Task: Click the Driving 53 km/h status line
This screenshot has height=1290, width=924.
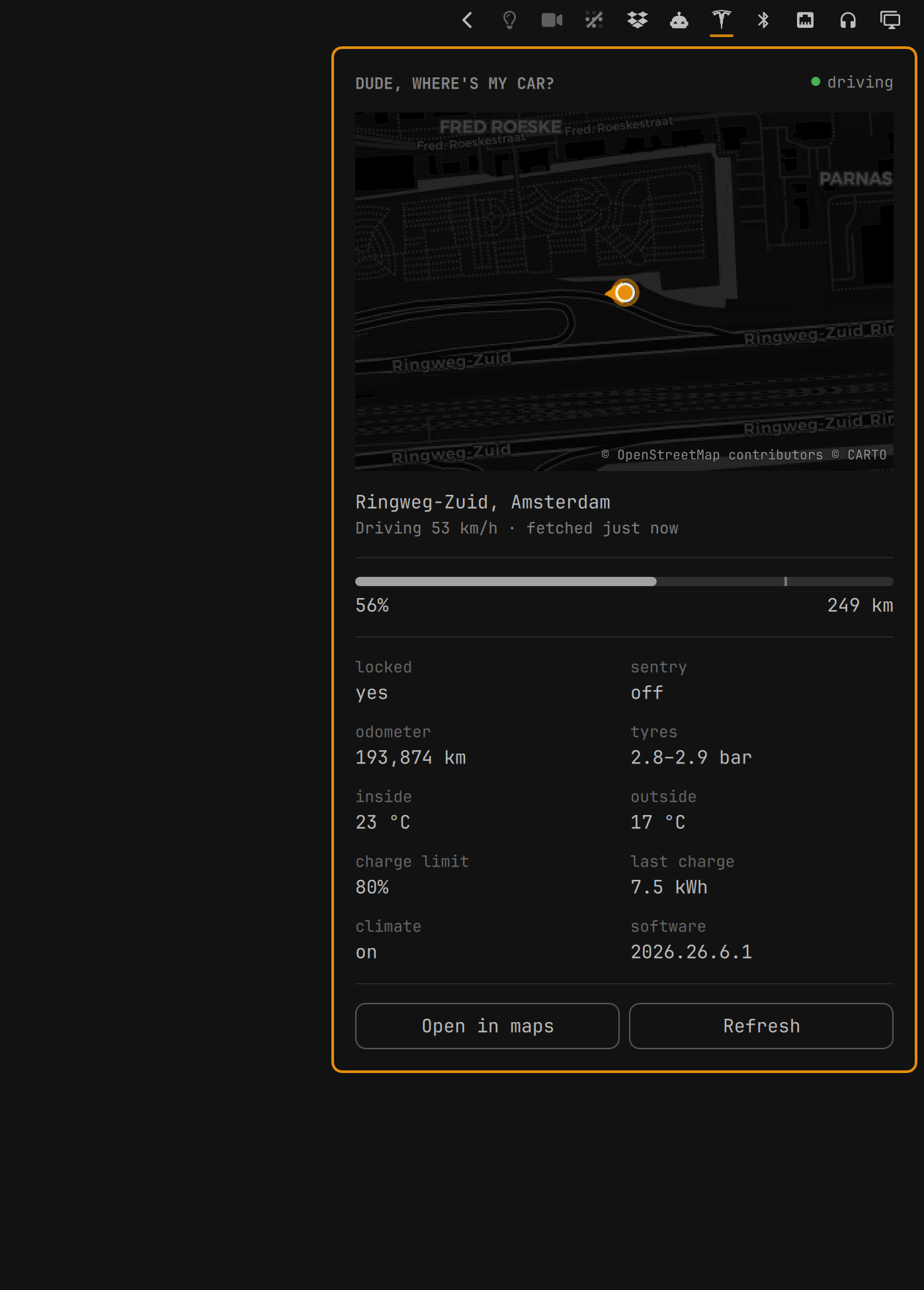Action: coord(517,528)
